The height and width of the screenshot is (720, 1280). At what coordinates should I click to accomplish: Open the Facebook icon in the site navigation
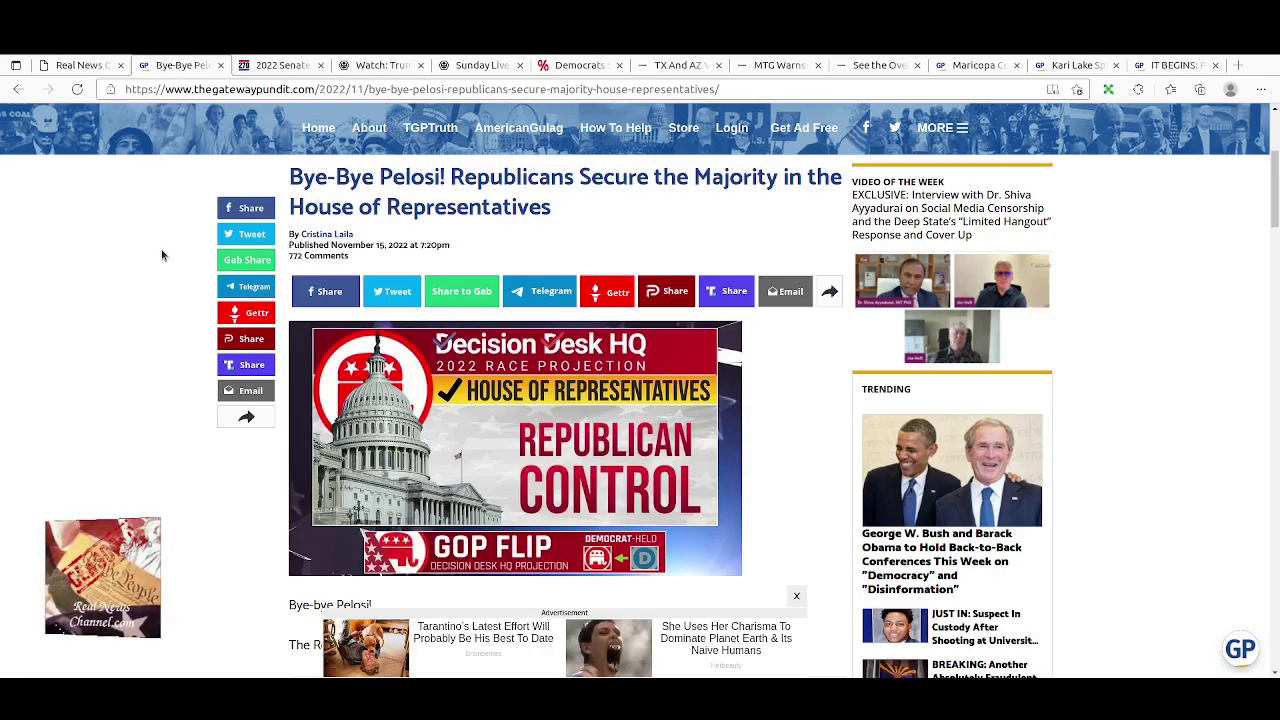(866, 128)
